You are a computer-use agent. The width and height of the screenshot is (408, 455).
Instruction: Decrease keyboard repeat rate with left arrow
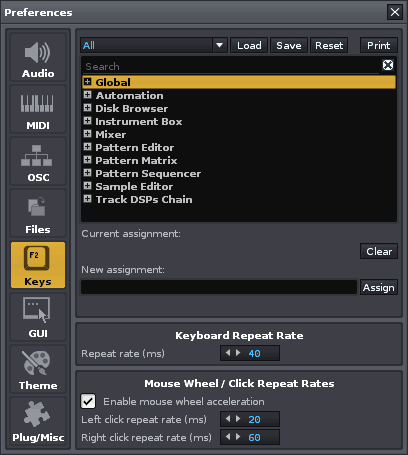coord(228,353)
